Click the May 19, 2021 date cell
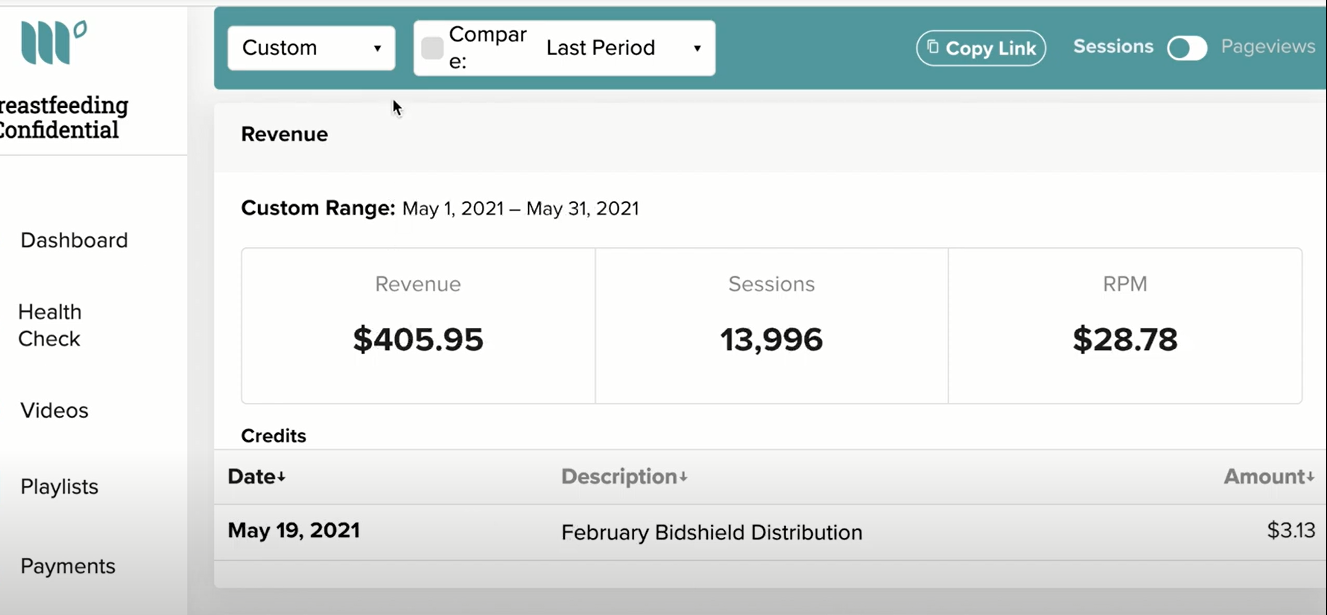 [294, 531]
